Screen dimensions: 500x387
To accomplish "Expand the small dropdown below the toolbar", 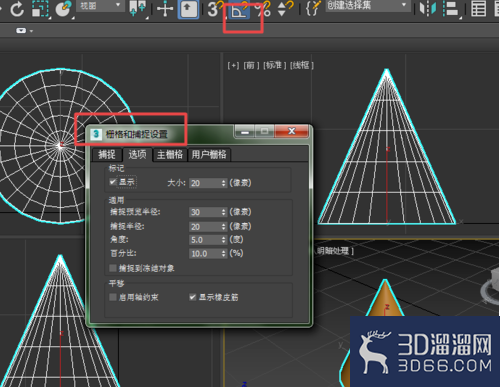I will tap(25, 31).
